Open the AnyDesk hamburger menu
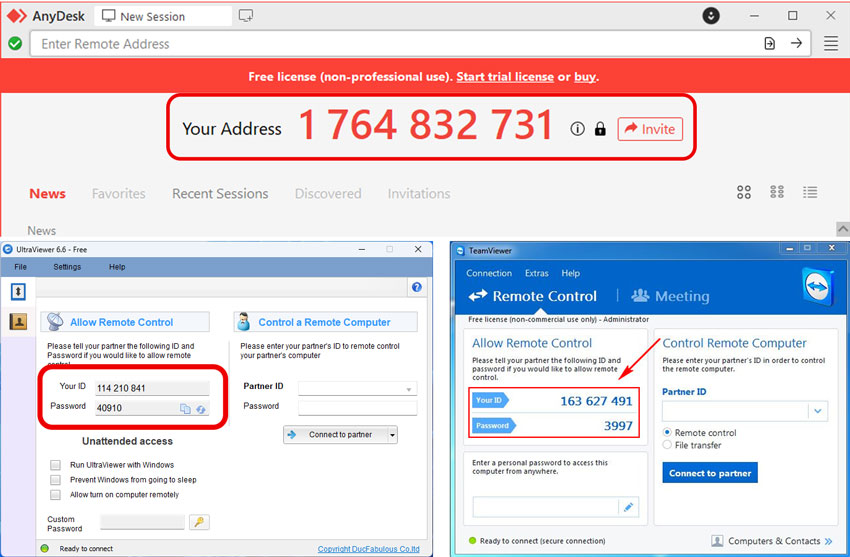 (x=830, y=44)
